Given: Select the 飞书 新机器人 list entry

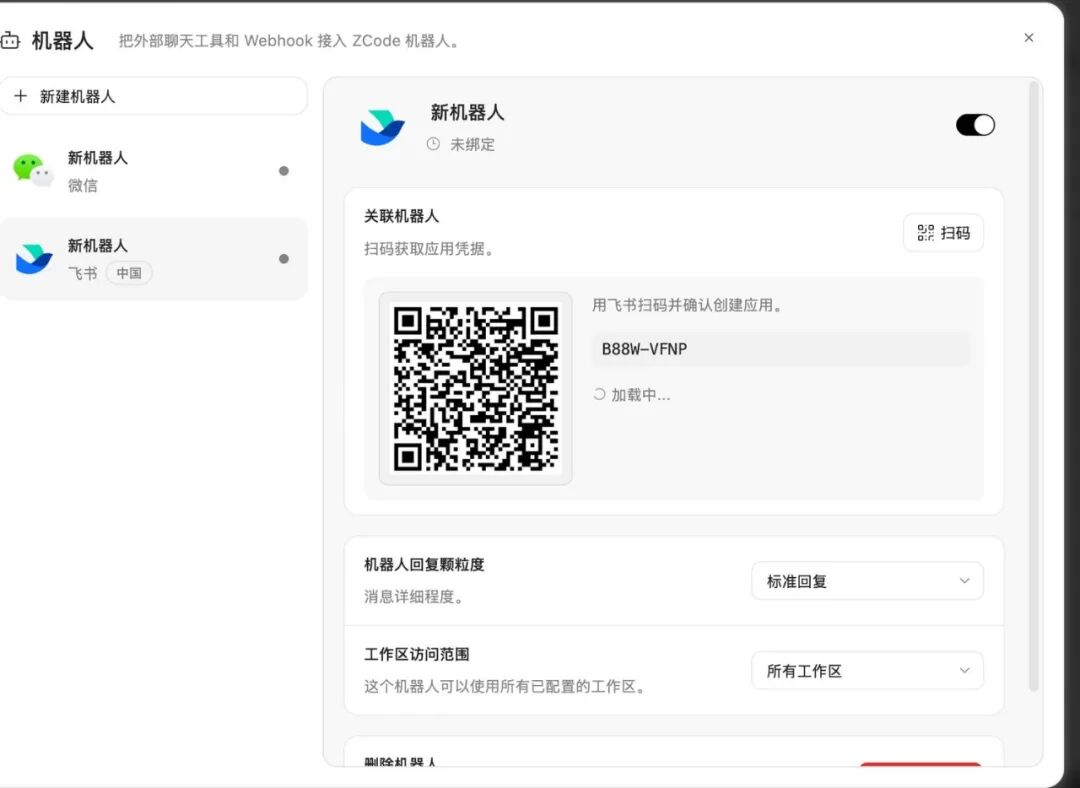Looking at the screenshot, I should [153, 259].
